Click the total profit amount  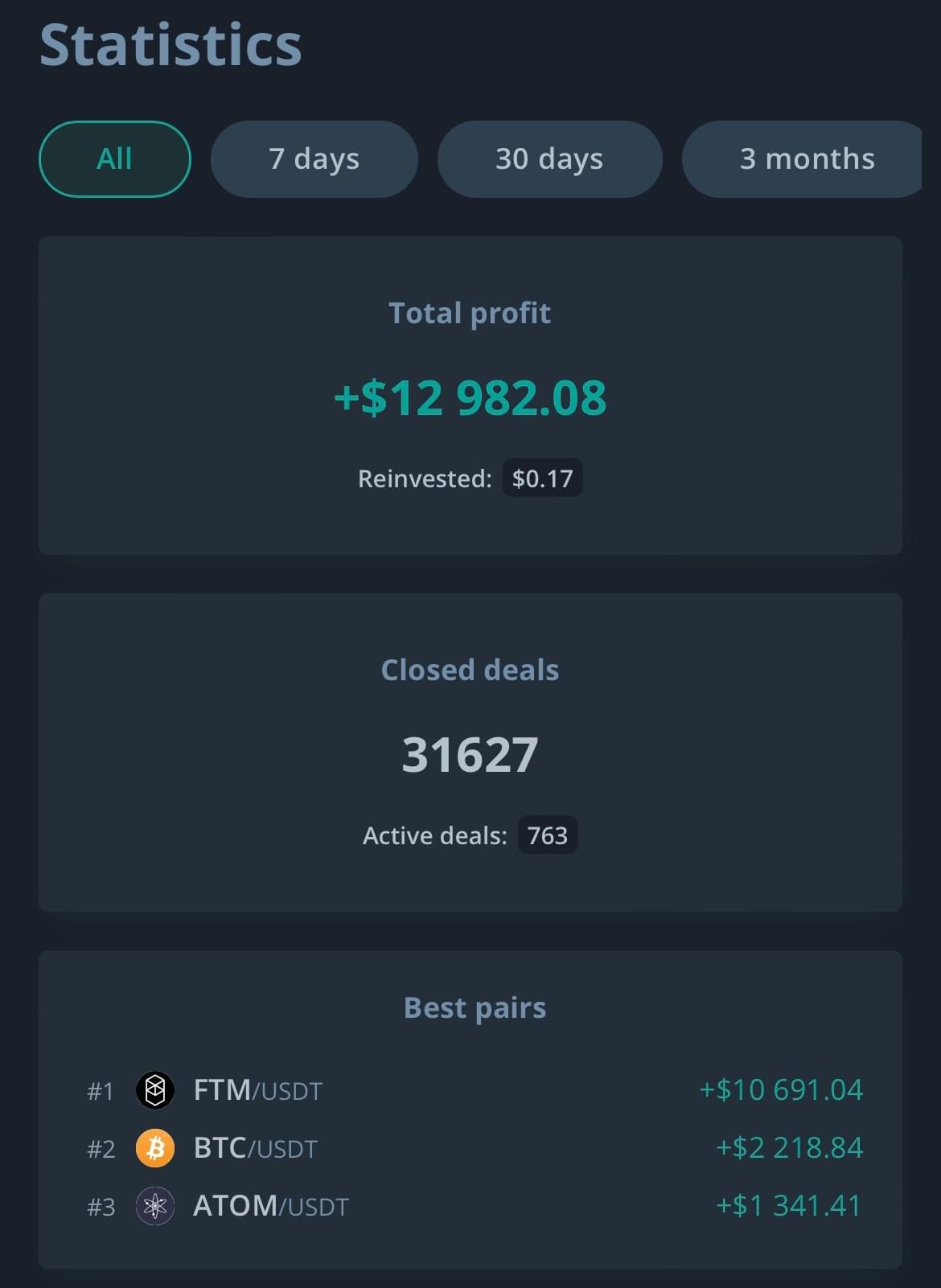click(470, 397)
